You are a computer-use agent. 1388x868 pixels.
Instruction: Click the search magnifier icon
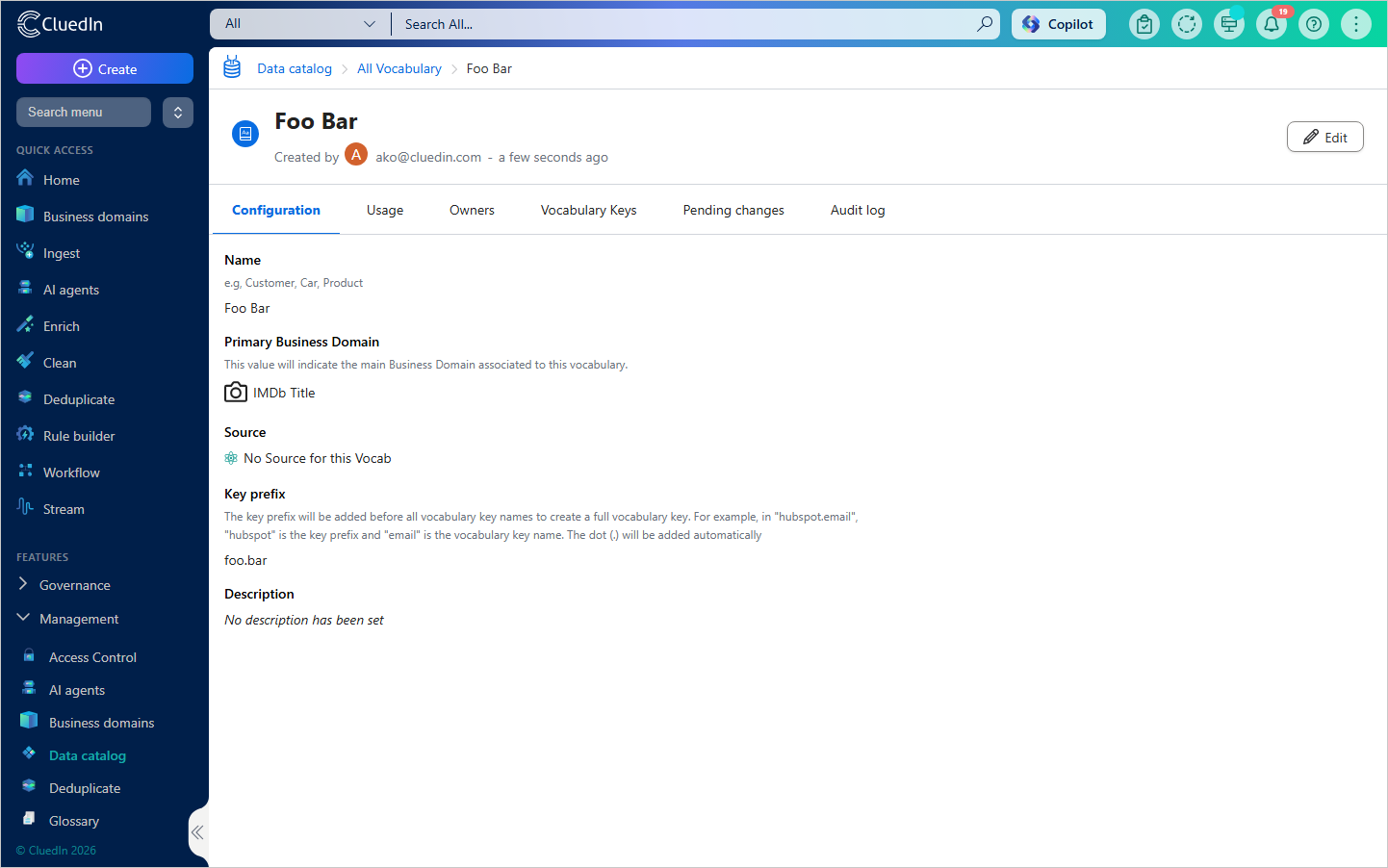click(985, 24)
